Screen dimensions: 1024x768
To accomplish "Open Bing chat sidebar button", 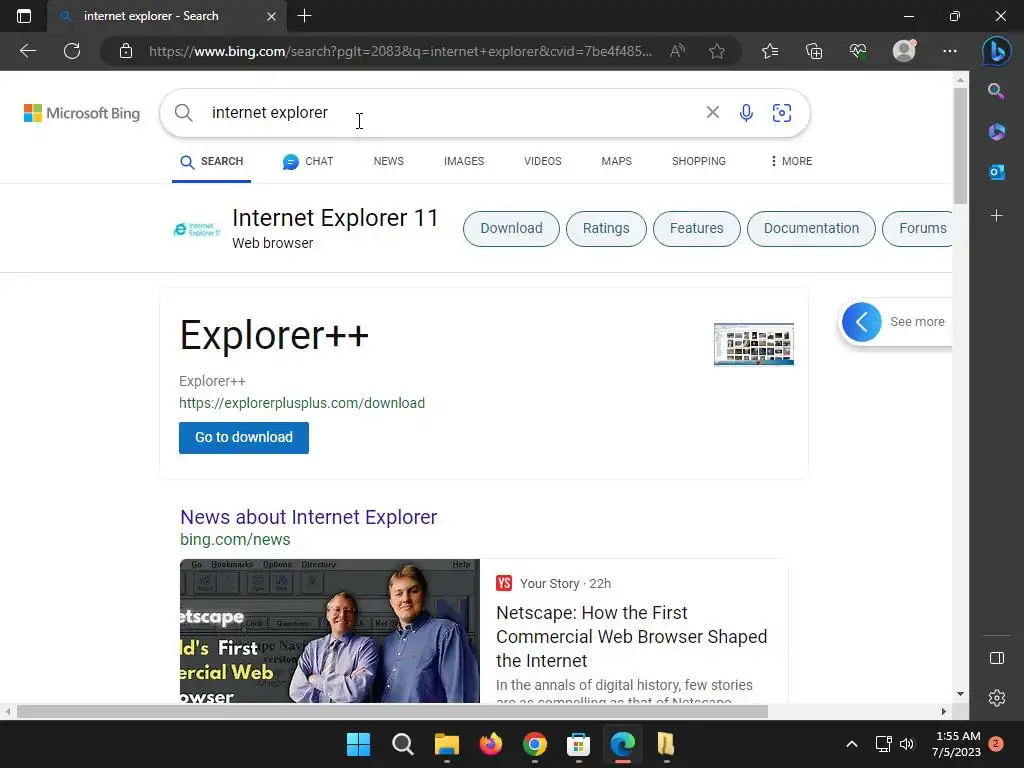I will [996, 51].
